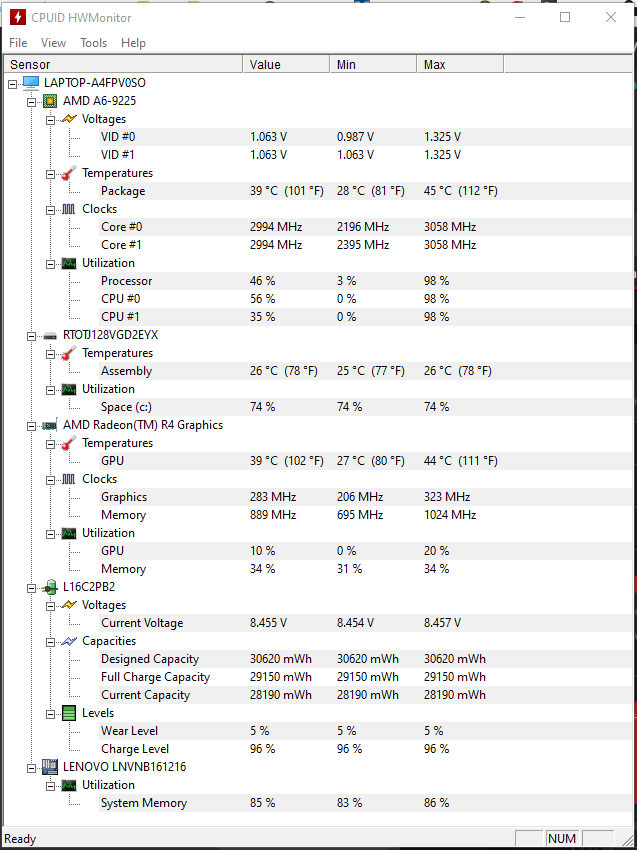The width and height of the screenshot is (637, 850).
Task: Click the L16C2PB2 battery icon
Action: [x=50, y=587]
